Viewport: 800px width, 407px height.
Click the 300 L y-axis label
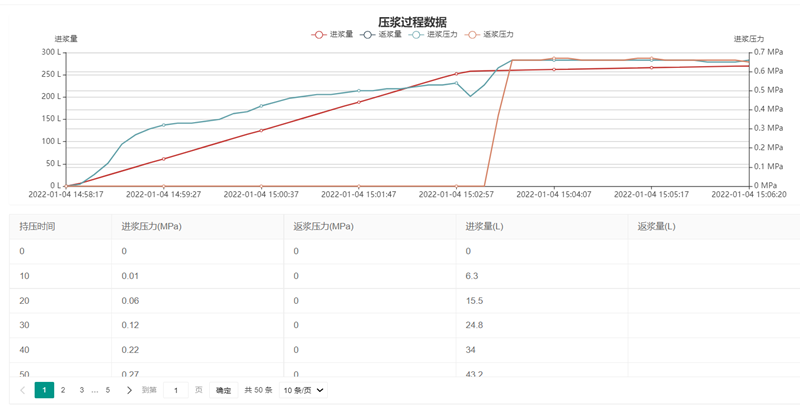tap(51, 52)
